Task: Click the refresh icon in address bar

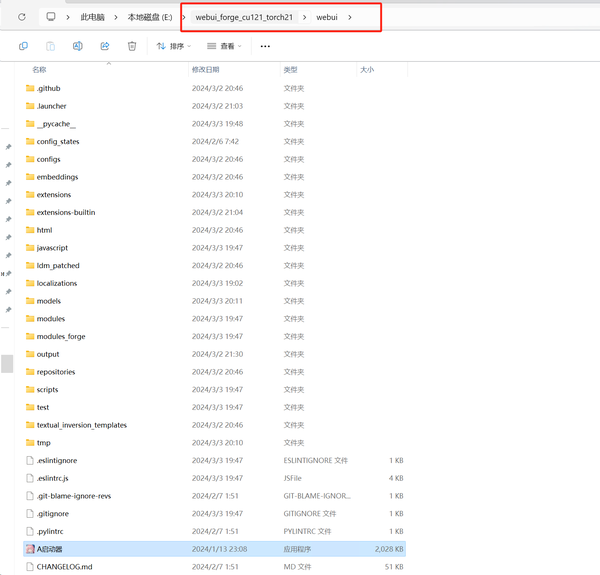Action: [x=22, y=17]
